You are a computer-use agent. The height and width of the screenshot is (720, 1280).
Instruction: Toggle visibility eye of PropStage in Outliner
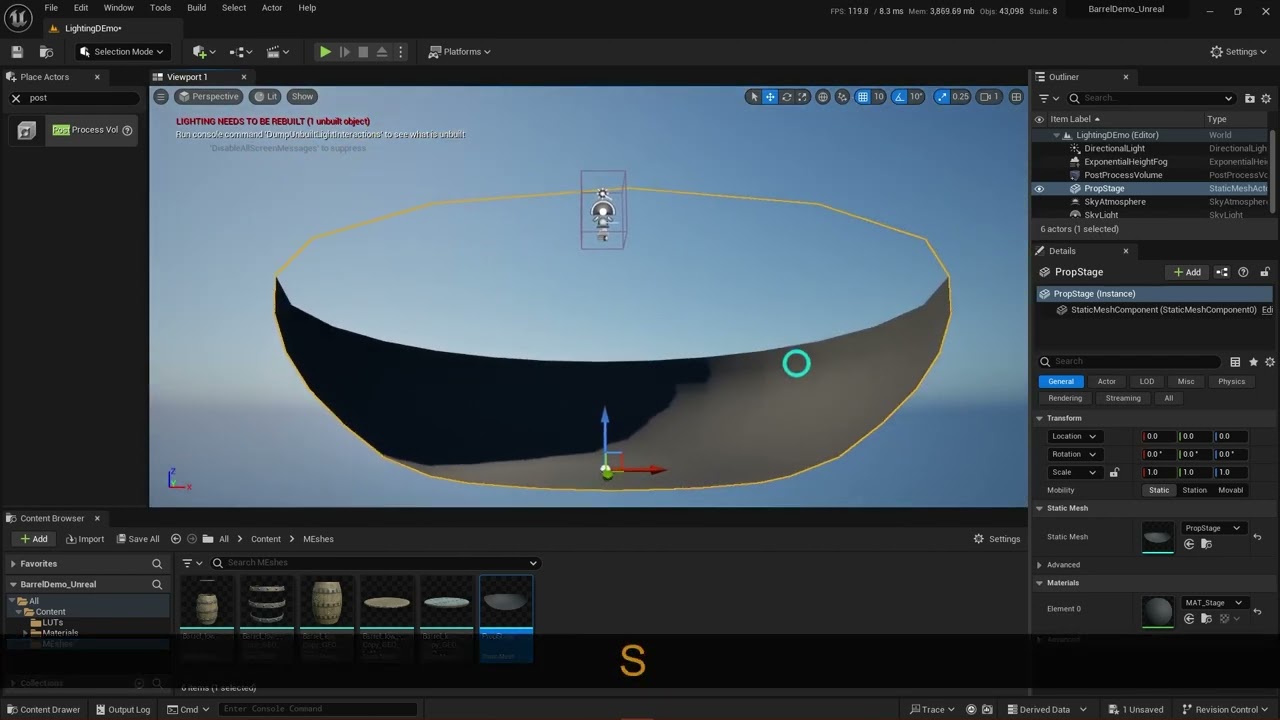coord(1039,188)
